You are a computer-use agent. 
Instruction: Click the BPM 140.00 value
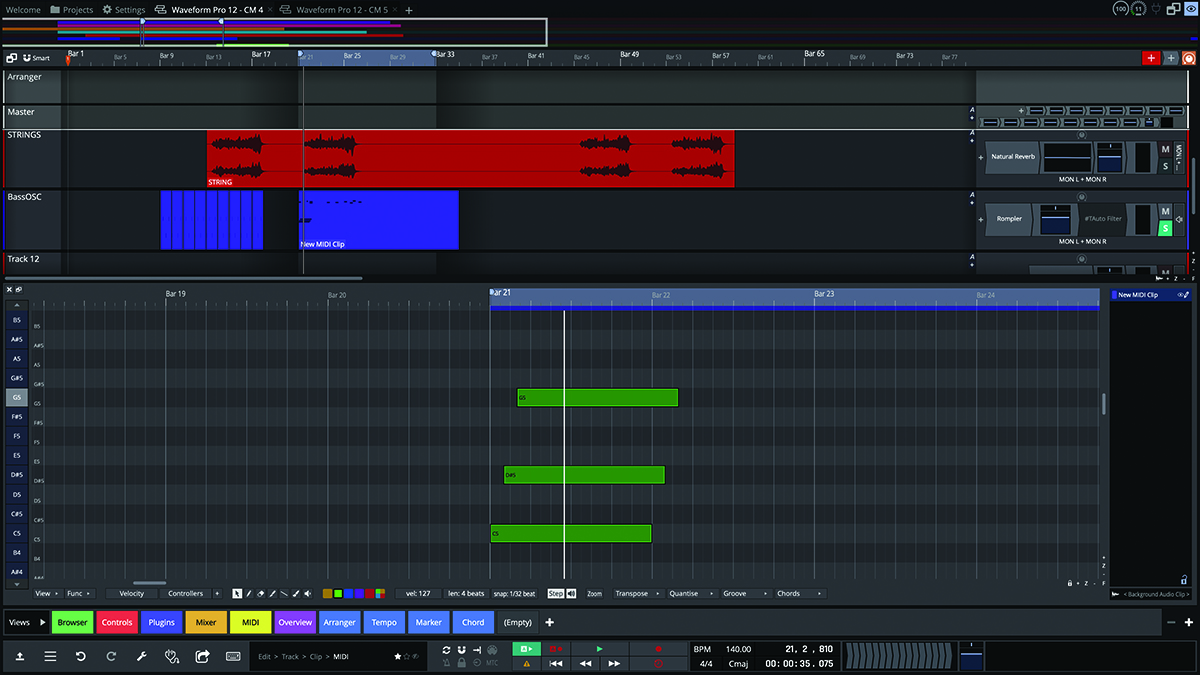point(738,649)
